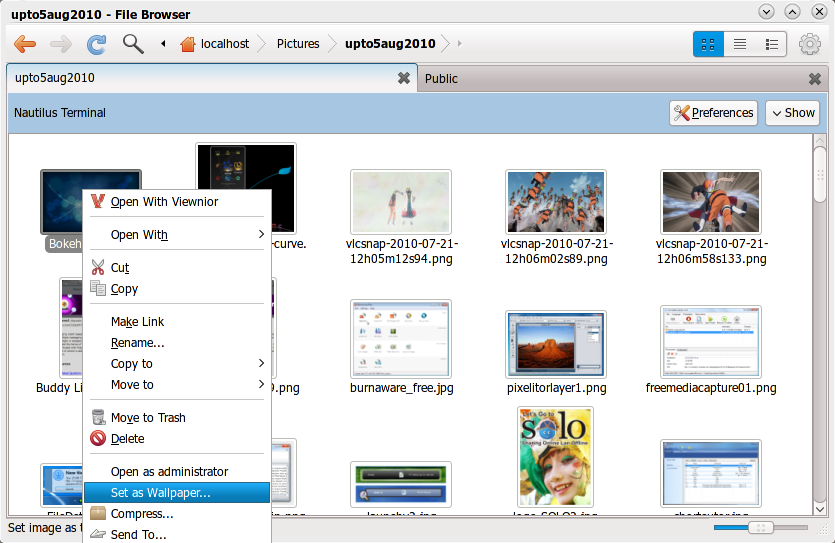Select vlcsnap 12h06m58s133.png thumbnail
This screenshot has height=543, width=835.
point(711,202)
